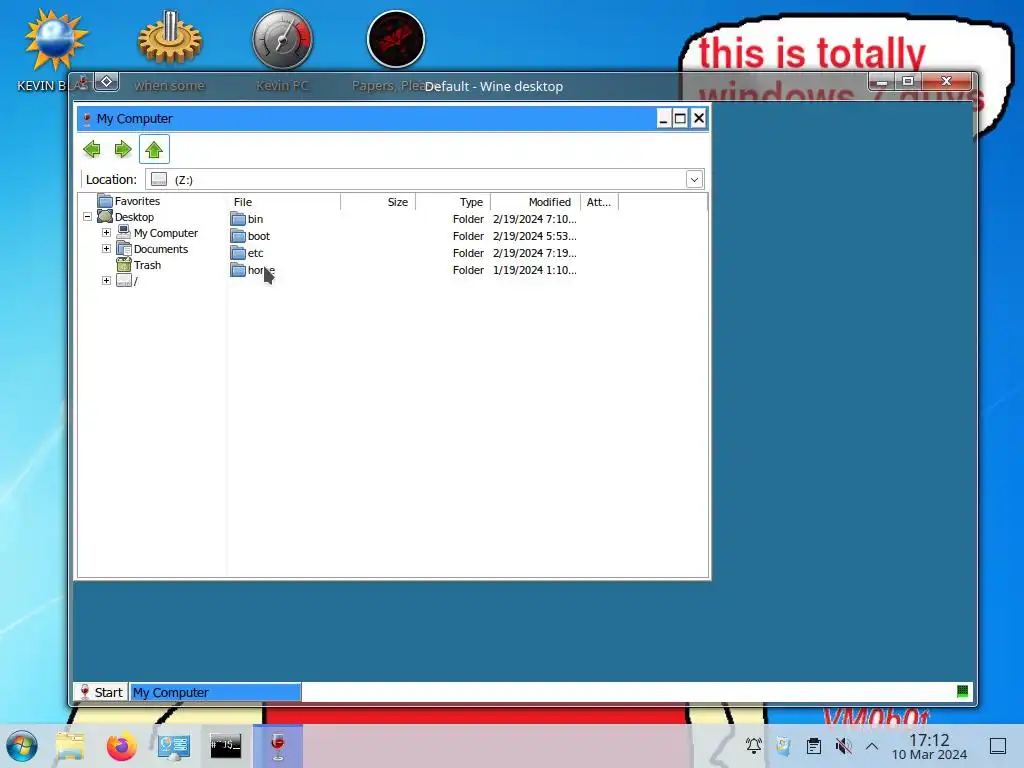Click My Computer in Wine taskbar

(x=216, y=692)
